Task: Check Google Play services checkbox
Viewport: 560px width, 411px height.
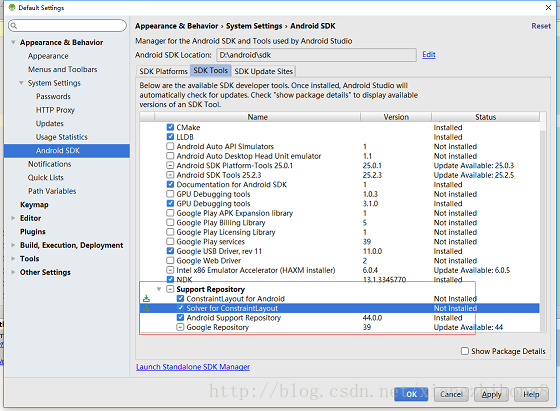Action: (170, 242)
